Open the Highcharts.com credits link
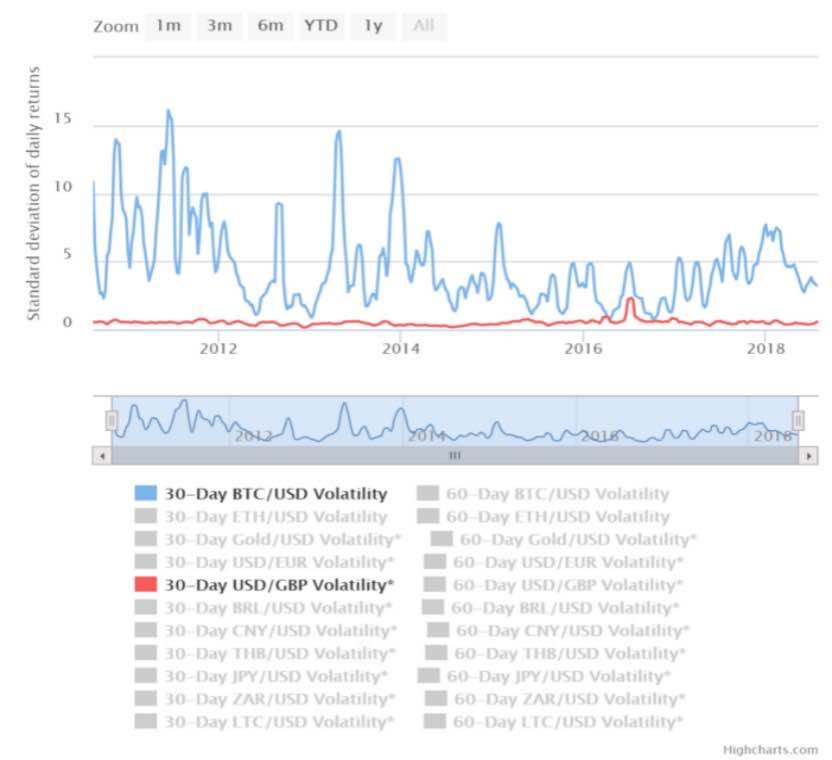Viewport: 832px width, 760px height. pos(771,749)
